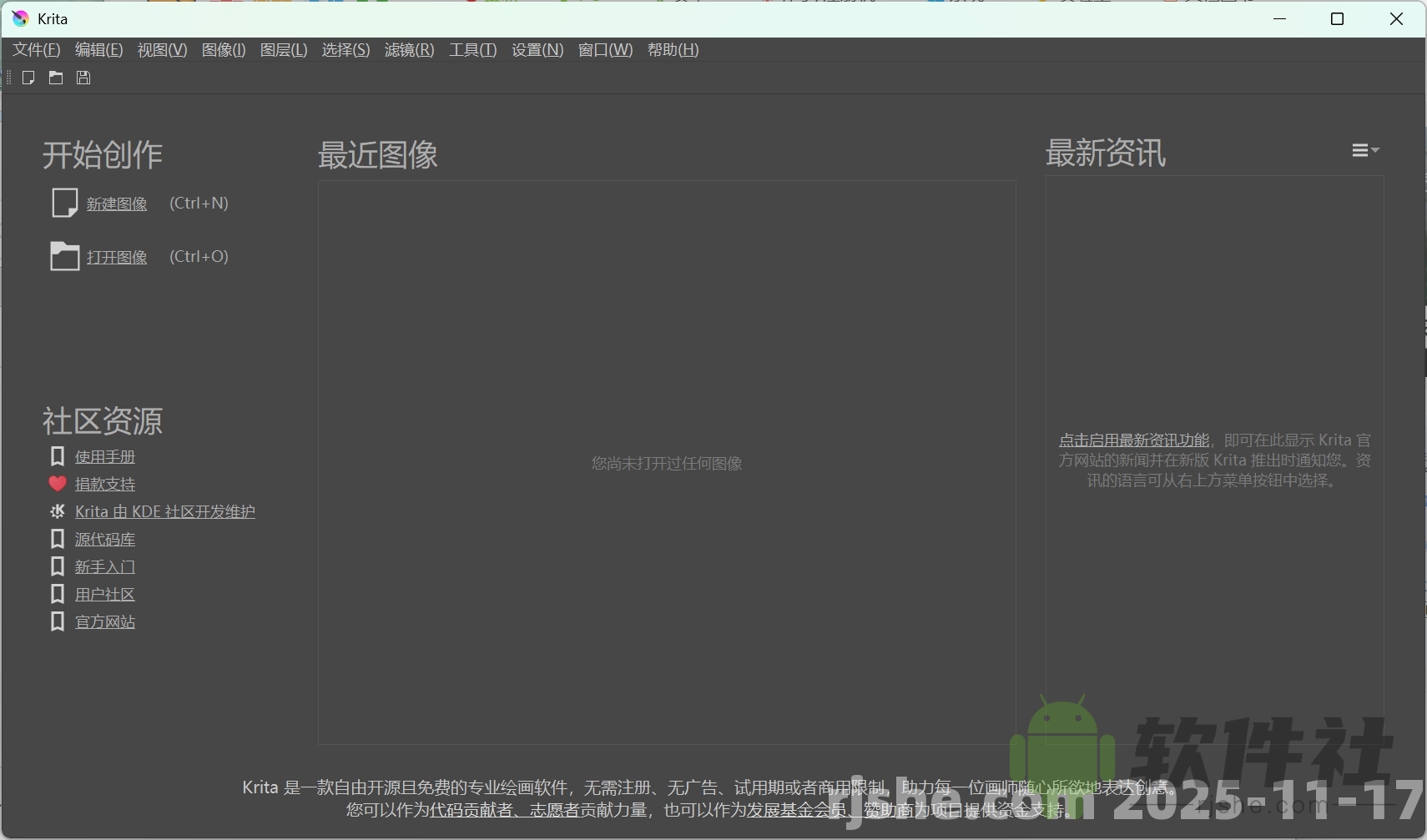Screen dimensions: 1427x840
Task: Create a new image via 新建图像
Action: tap(116, 203)
